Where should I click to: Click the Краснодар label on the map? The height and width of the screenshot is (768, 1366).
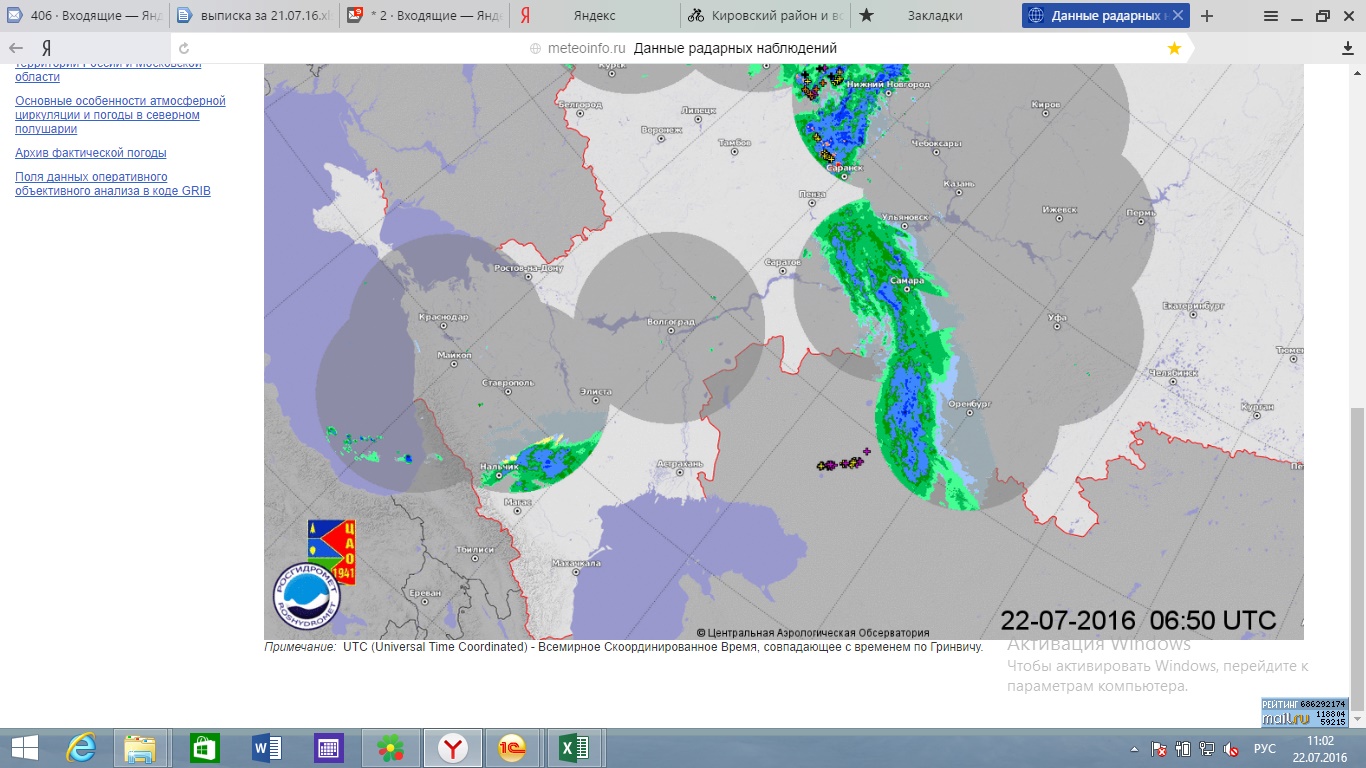pyautogui.click(x=445, y=317)
